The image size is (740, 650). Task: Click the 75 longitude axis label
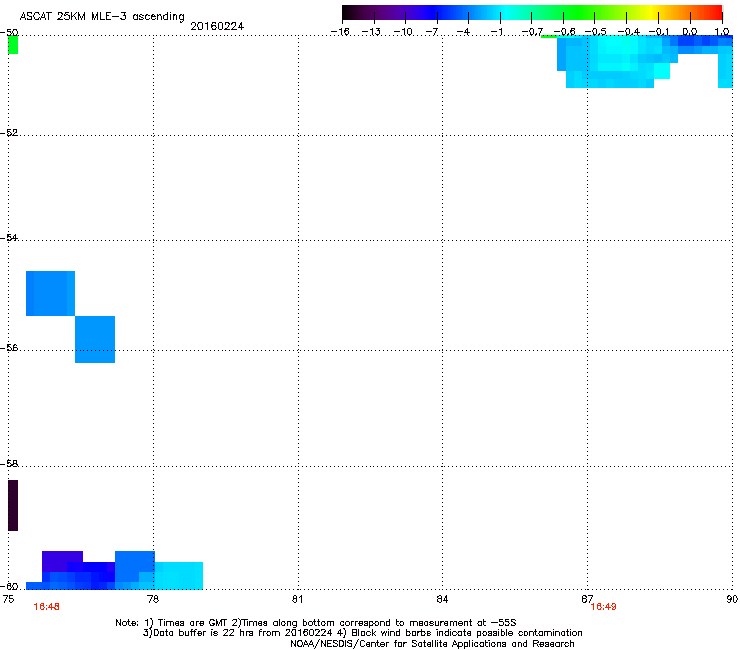(x=8, y=599)
